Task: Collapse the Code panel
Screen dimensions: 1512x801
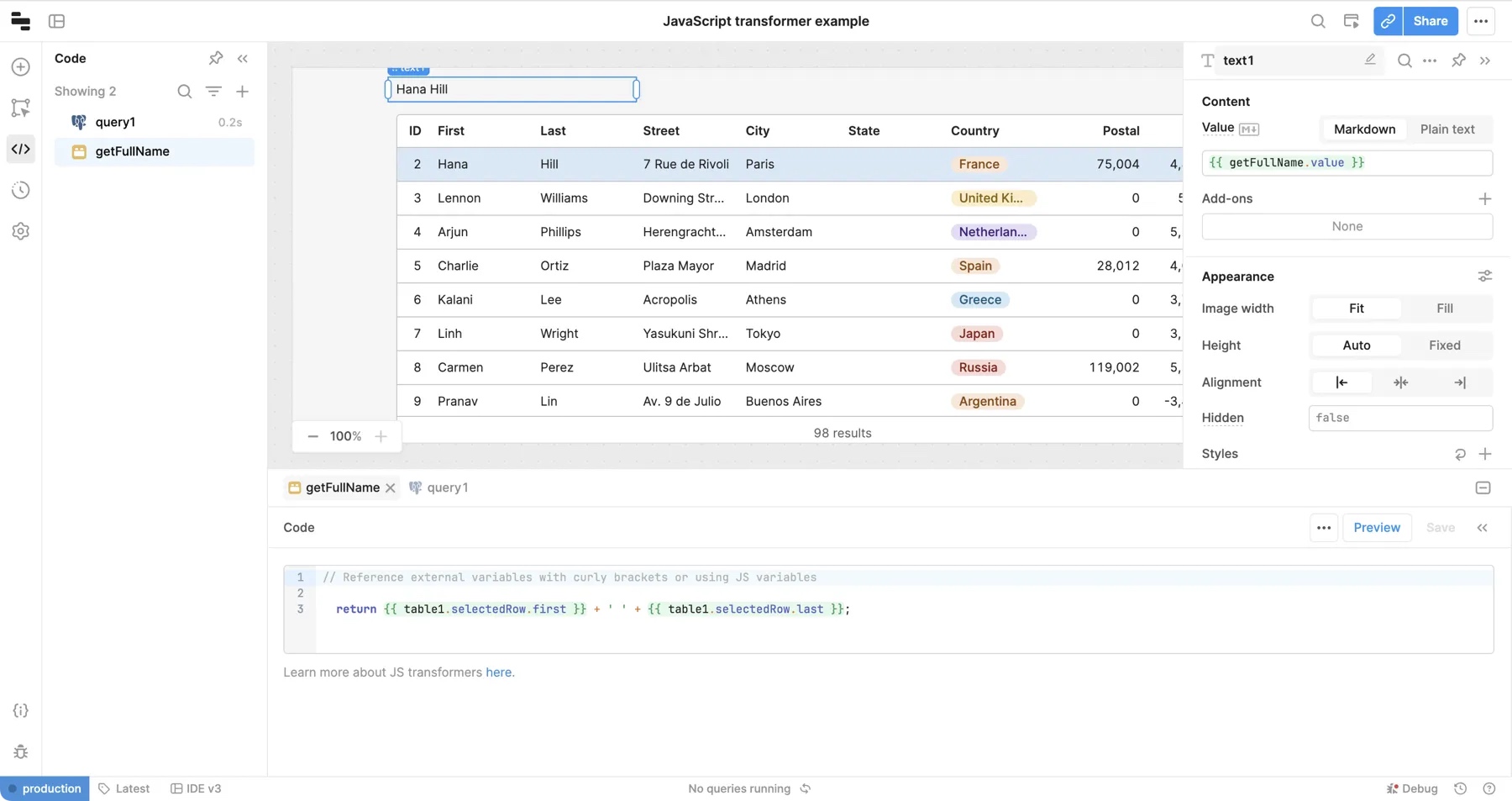Action: pos(243,58)
